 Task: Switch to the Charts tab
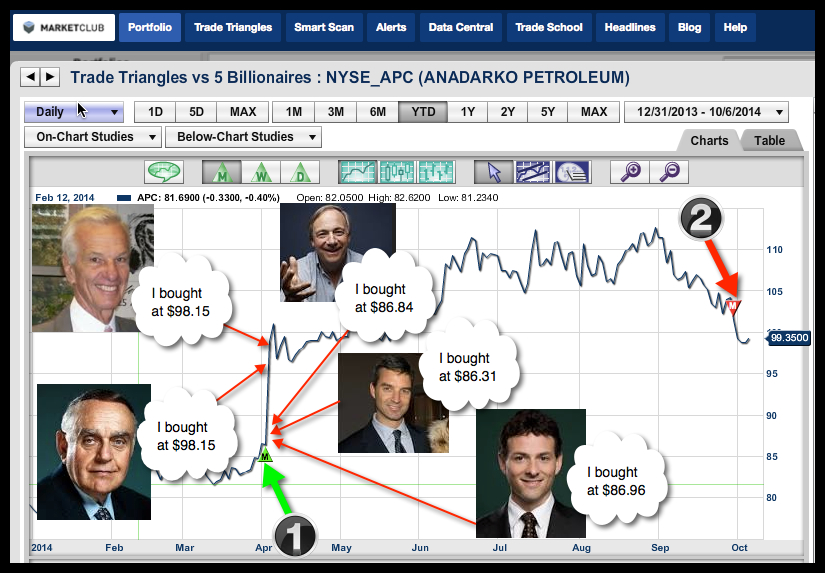(x=709, y=140)
